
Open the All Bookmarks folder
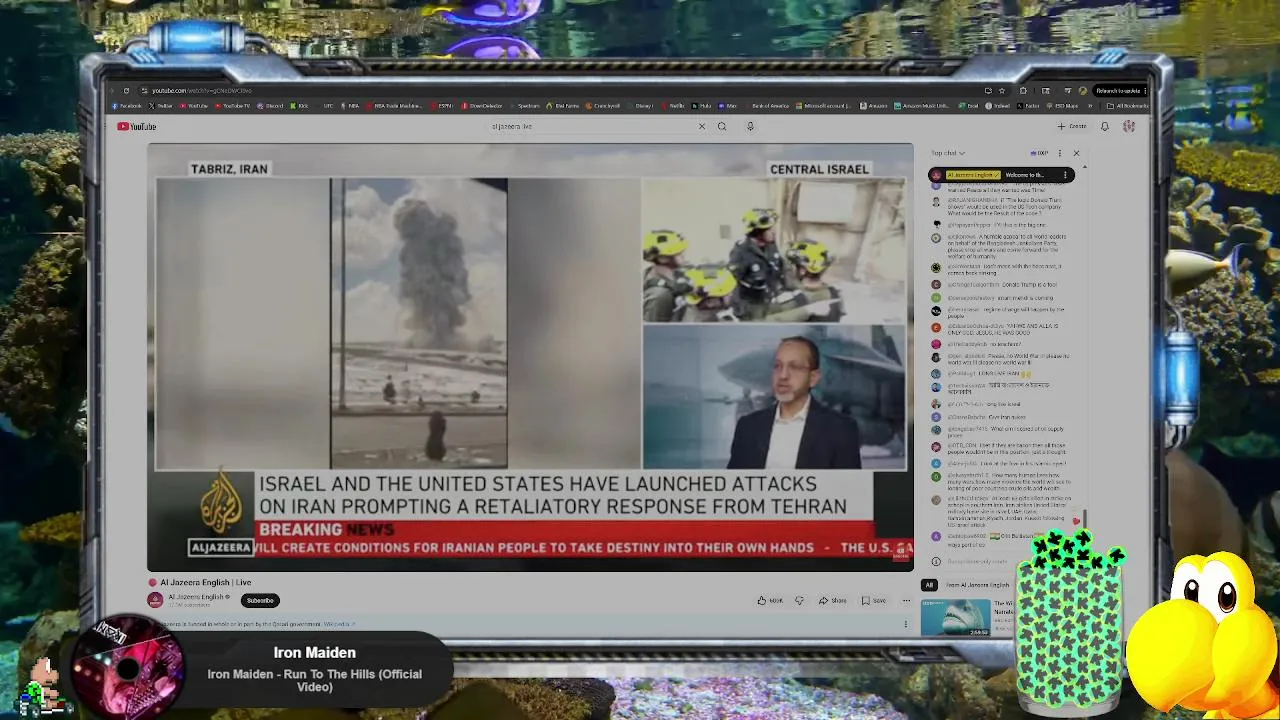pos(1128,106)
